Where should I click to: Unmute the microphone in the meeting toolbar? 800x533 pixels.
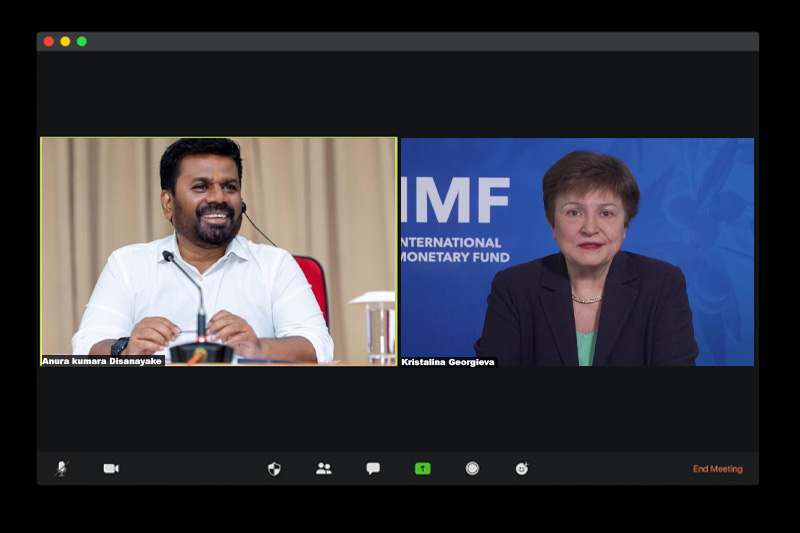coord(61,468)
